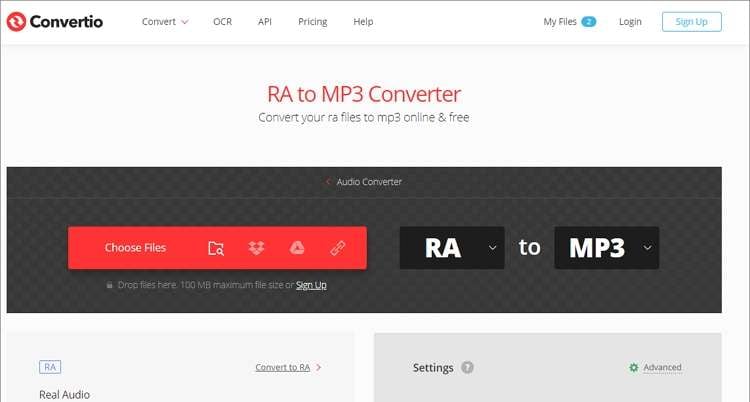This screenshot has width=750, height=402.
Task: Click the My Files count badge
Action: pos(589,22)
